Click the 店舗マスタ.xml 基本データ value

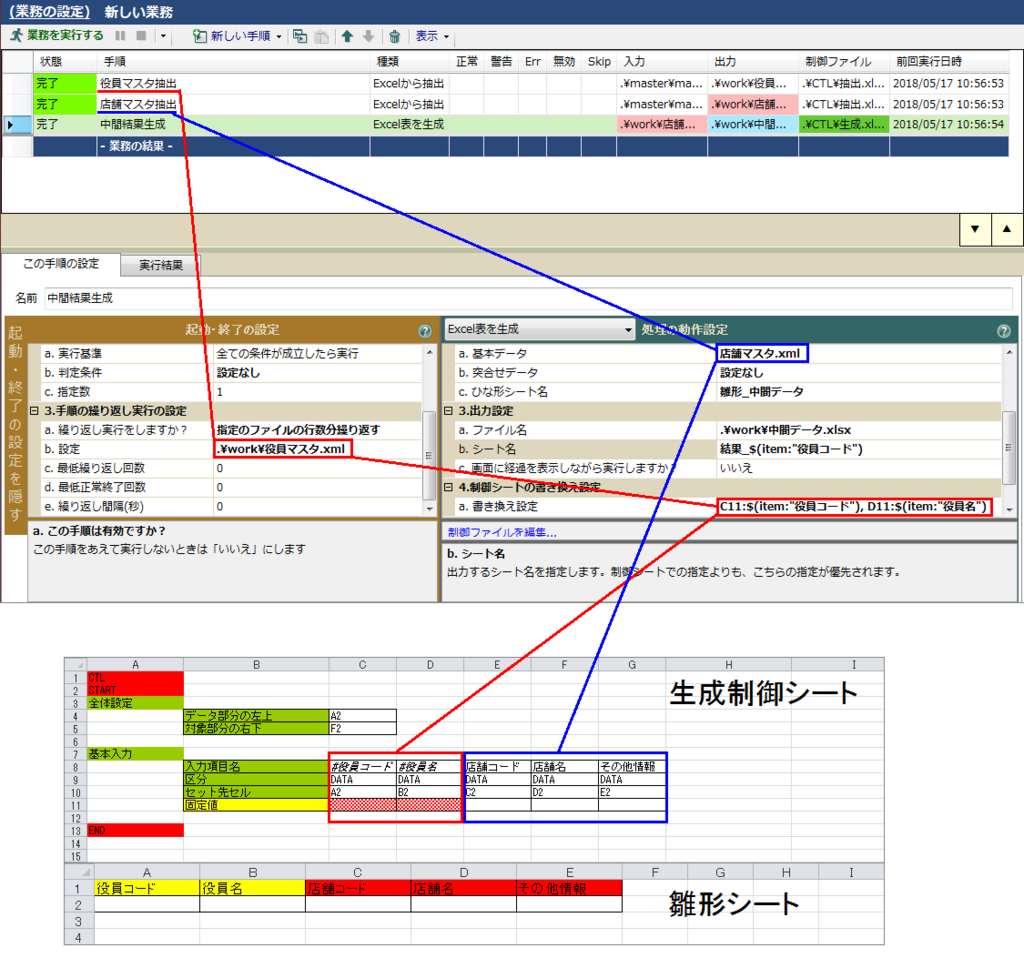760,353
